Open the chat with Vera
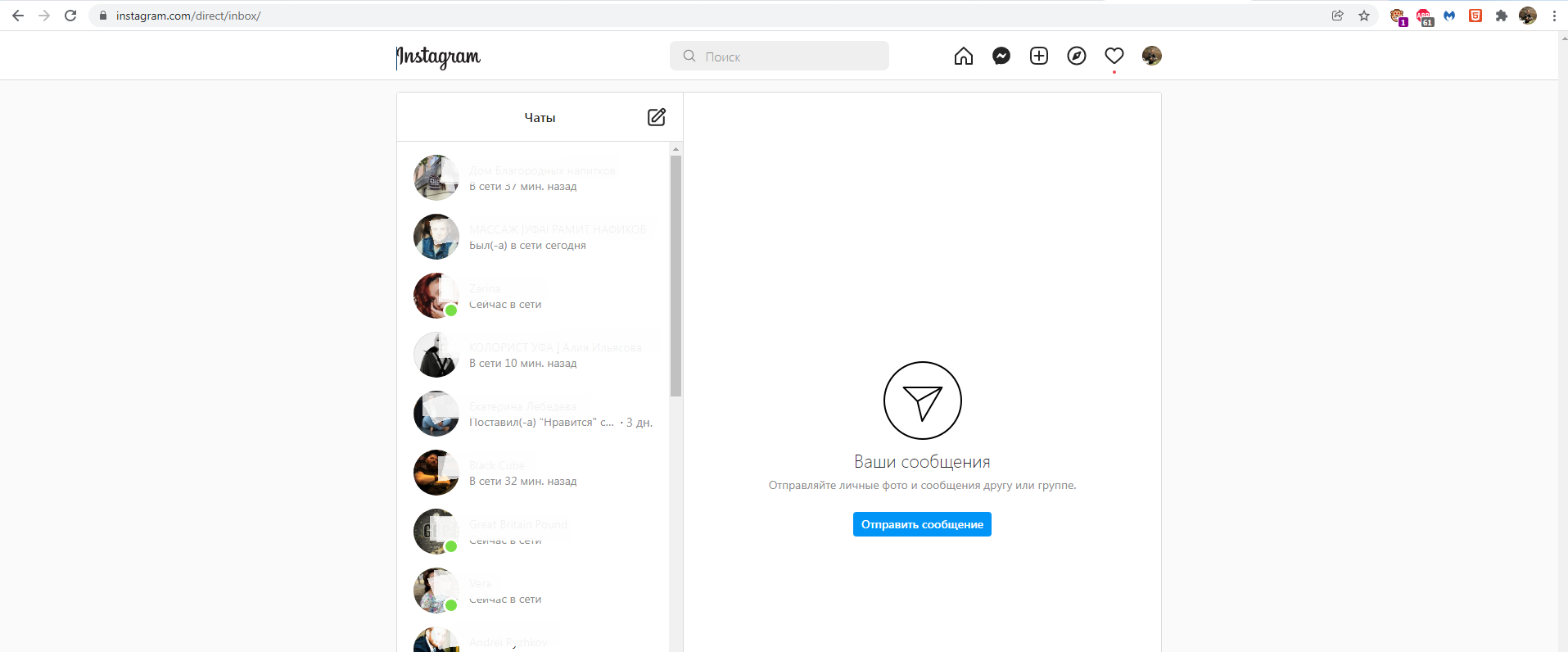 click(x=533, y=591)
